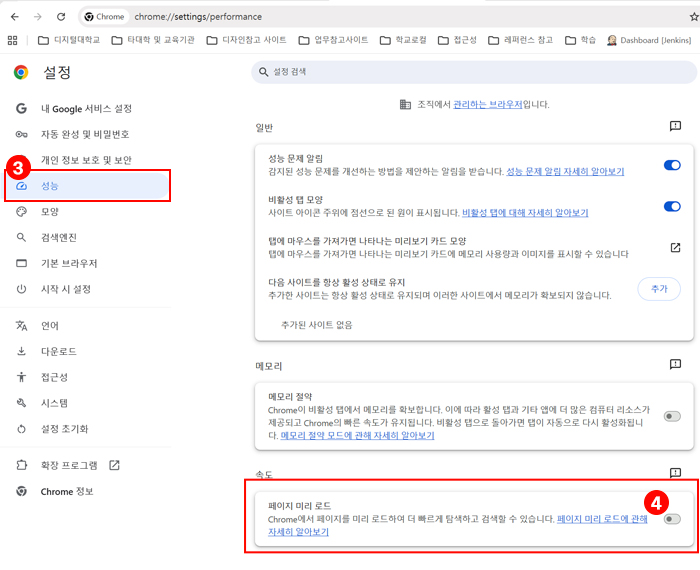Click the 언어 translate icon
The height and width of the screenshot is (570, 700).
pyautogui.click(x=21, y=325)
